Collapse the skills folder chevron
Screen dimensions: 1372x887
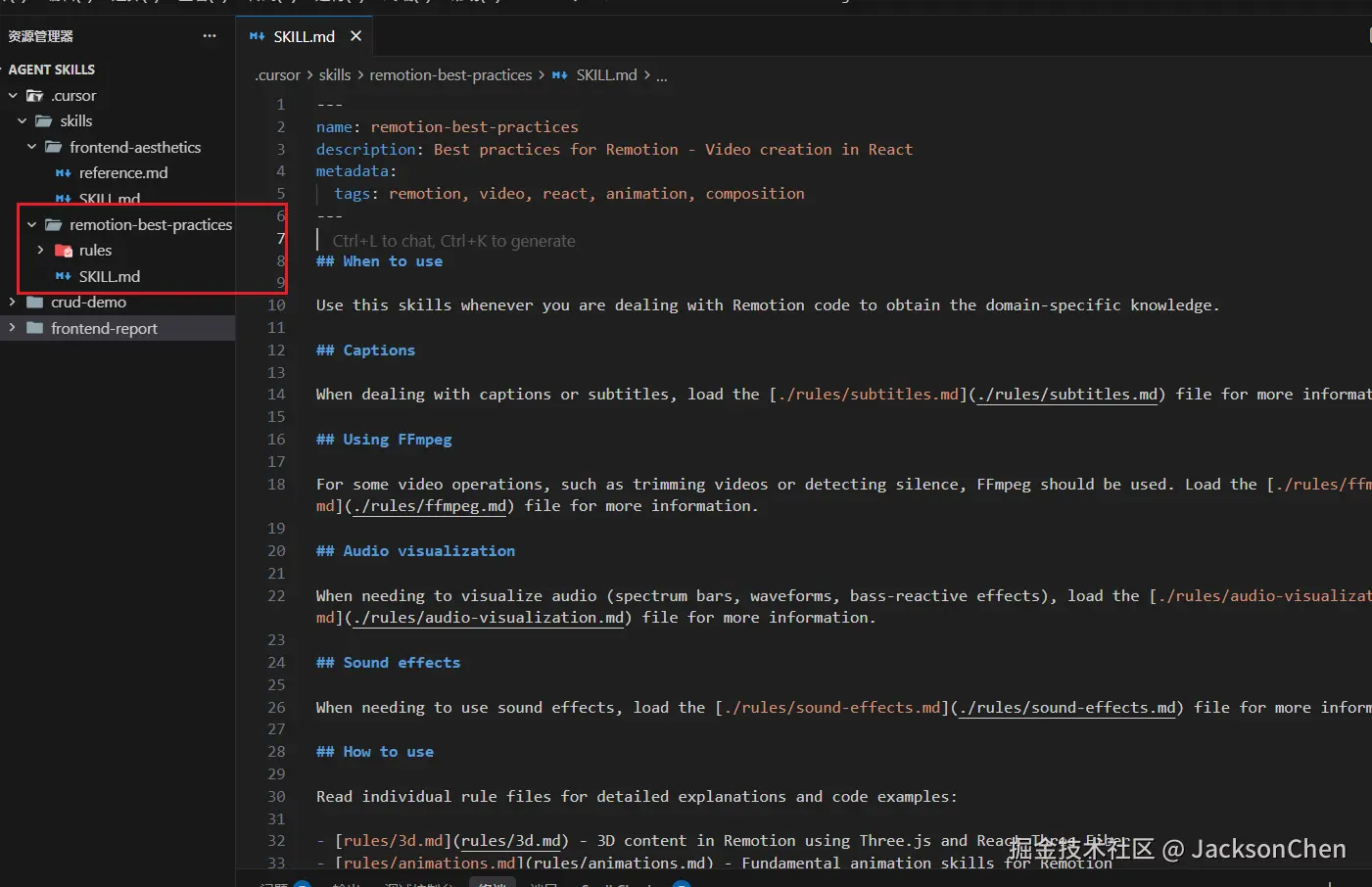pyautogui.click(x=23, y=121)
